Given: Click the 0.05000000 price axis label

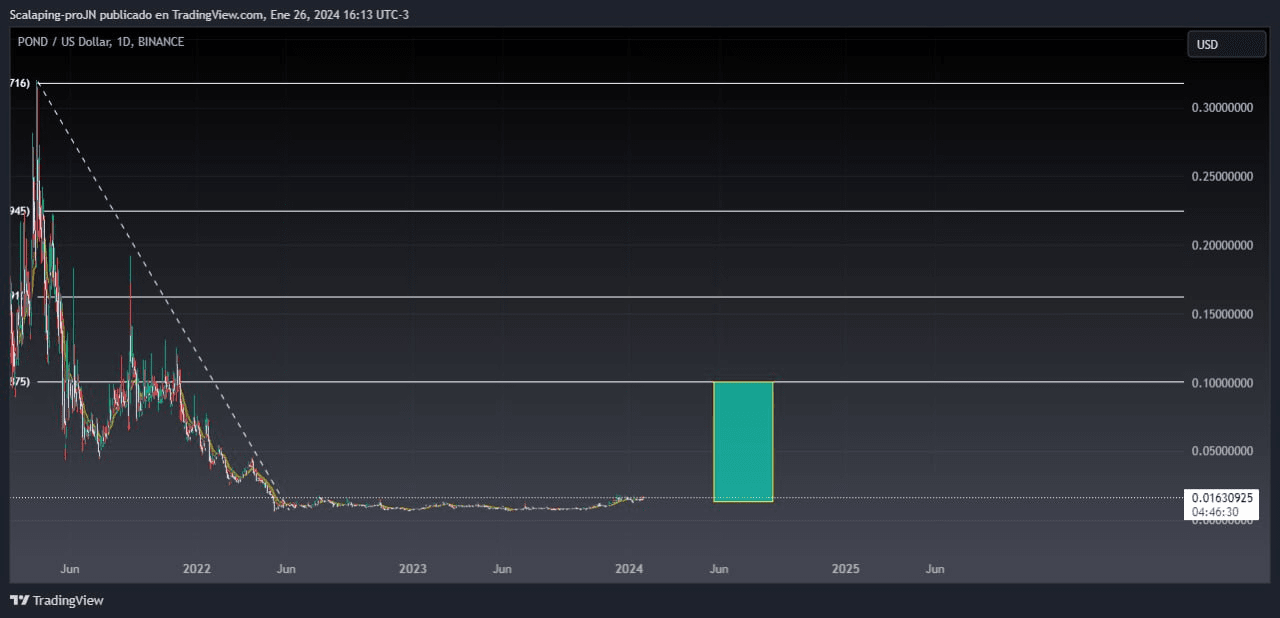Looking at the screenshot, I should [1220, 452].
